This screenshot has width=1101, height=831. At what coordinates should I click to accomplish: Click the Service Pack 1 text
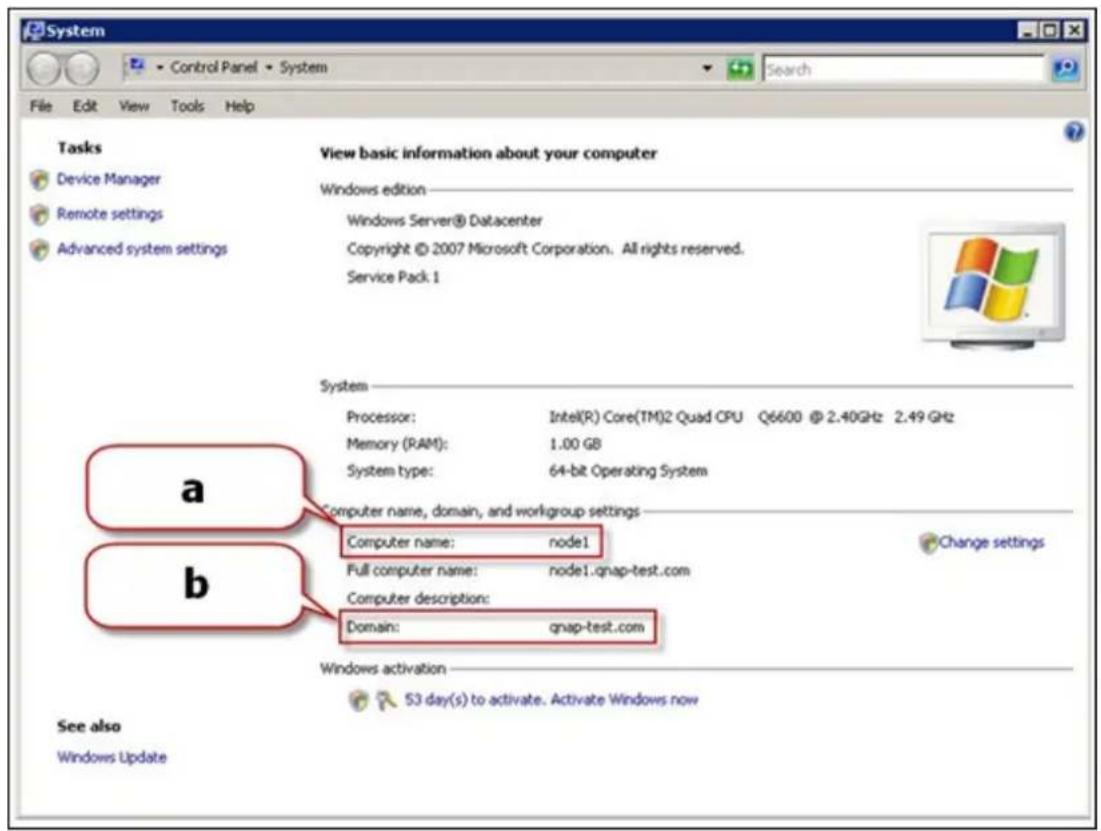point(393,277)
